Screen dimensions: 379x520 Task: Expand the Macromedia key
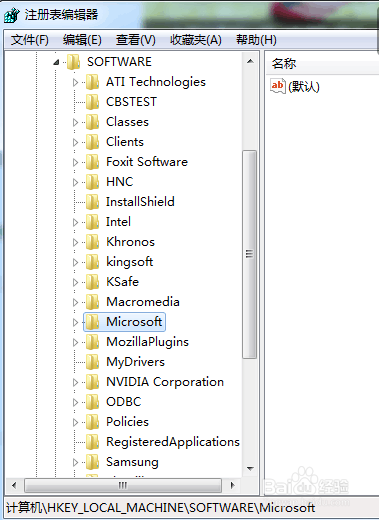[x=75, y=302]
